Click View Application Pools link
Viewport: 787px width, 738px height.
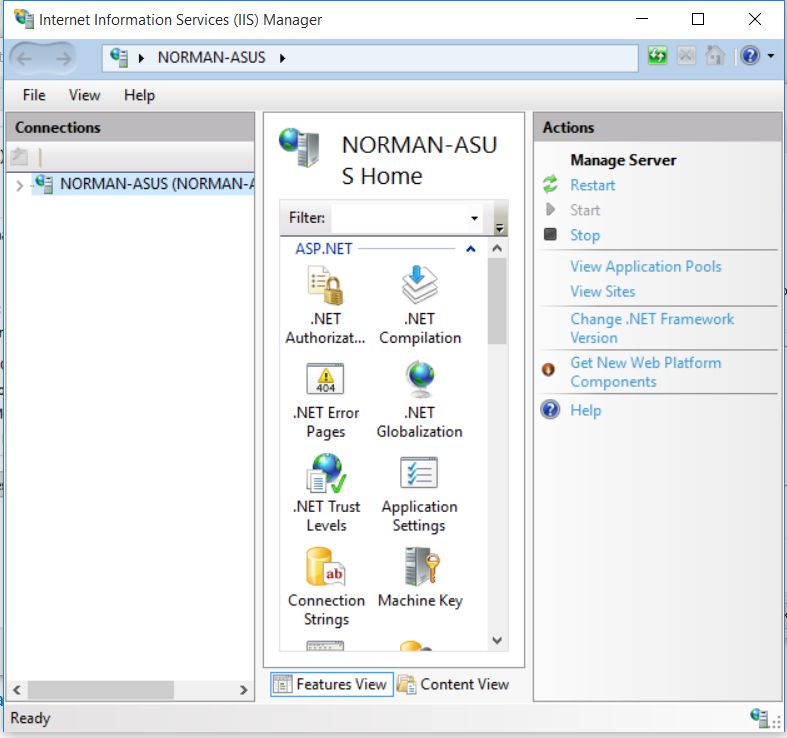pos(645,267)
